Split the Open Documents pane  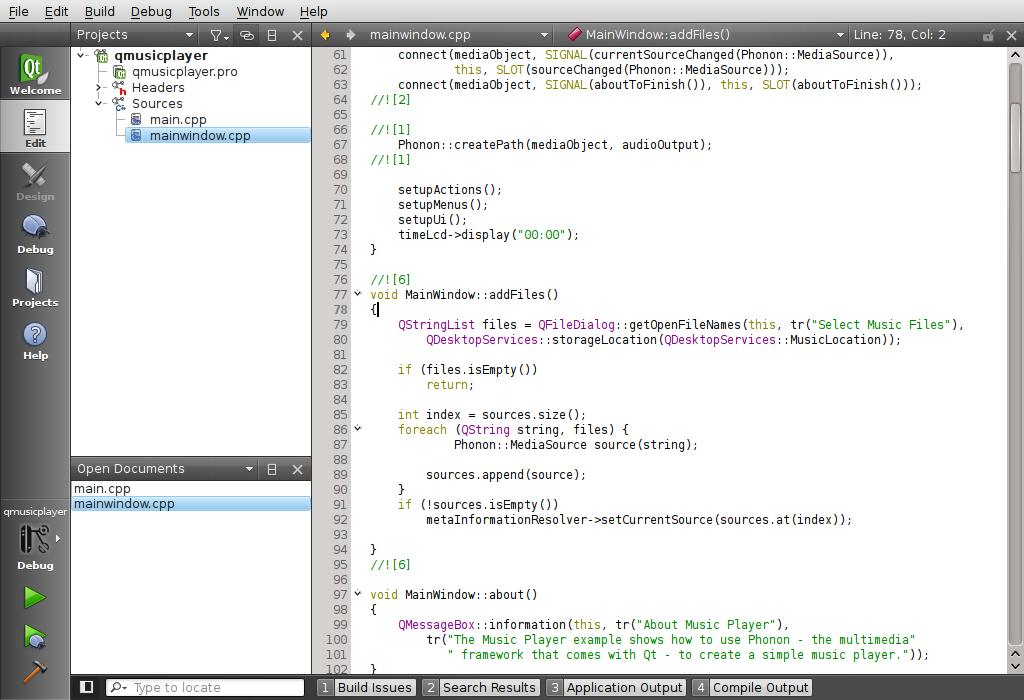coord(272,469)
